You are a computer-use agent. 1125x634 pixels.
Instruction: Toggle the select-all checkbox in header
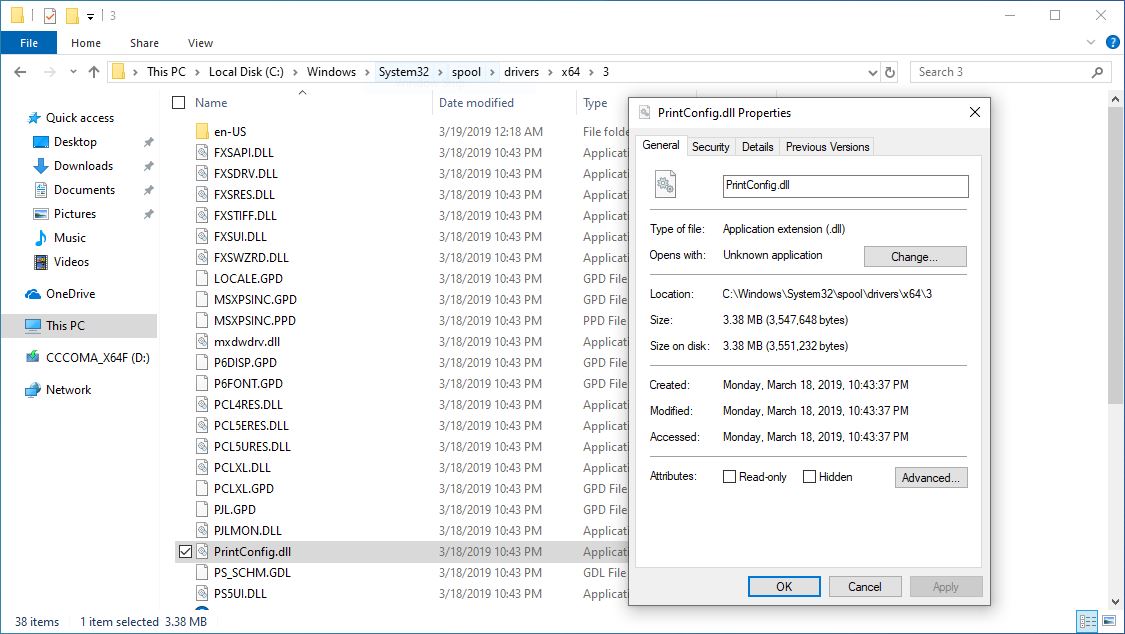[x=179, y=103]
